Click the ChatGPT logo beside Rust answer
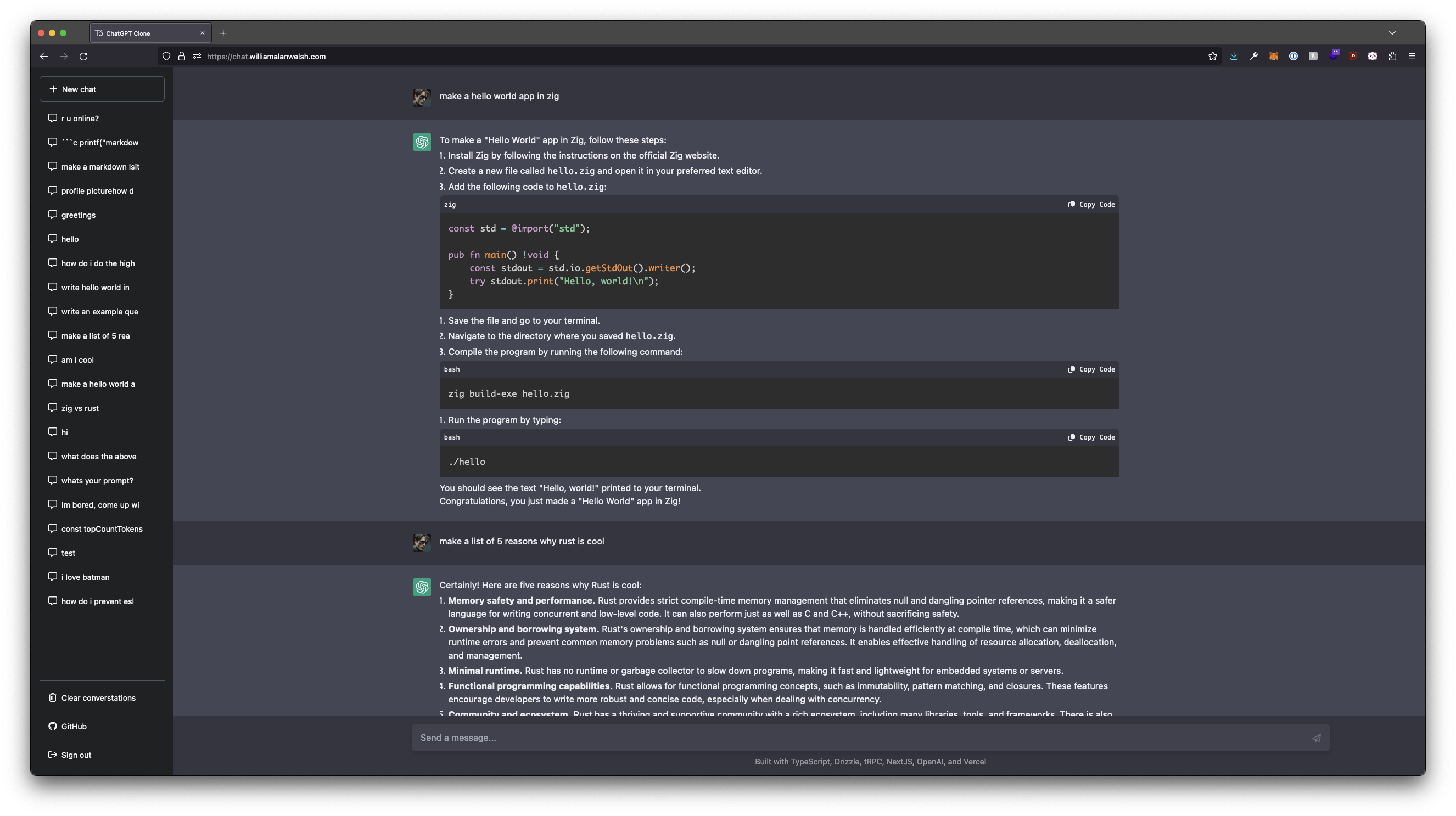Viewport: 1456px width, 816px height. [422, 587]
